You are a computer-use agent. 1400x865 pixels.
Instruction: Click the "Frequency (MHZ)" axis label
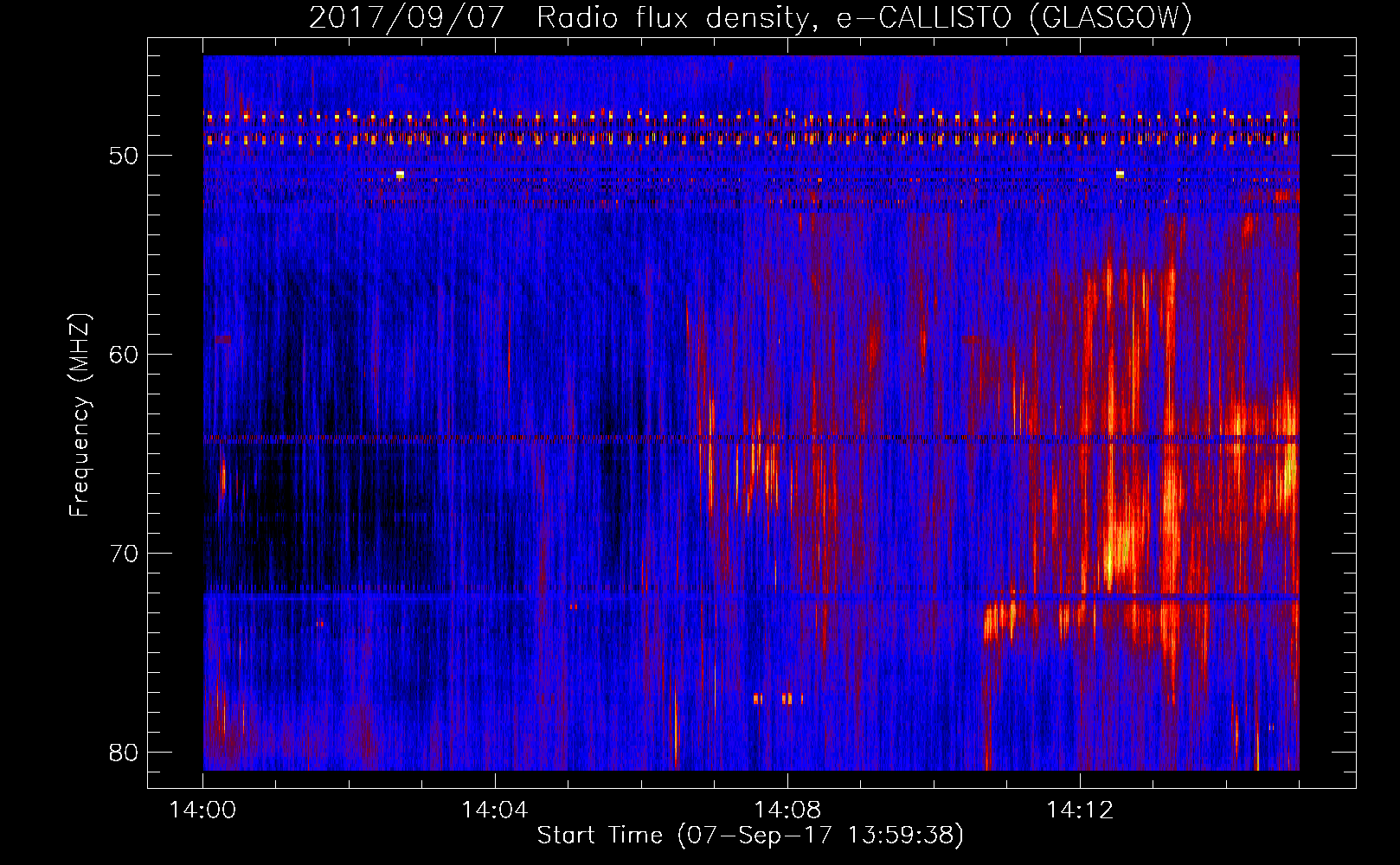coord(79,415)
